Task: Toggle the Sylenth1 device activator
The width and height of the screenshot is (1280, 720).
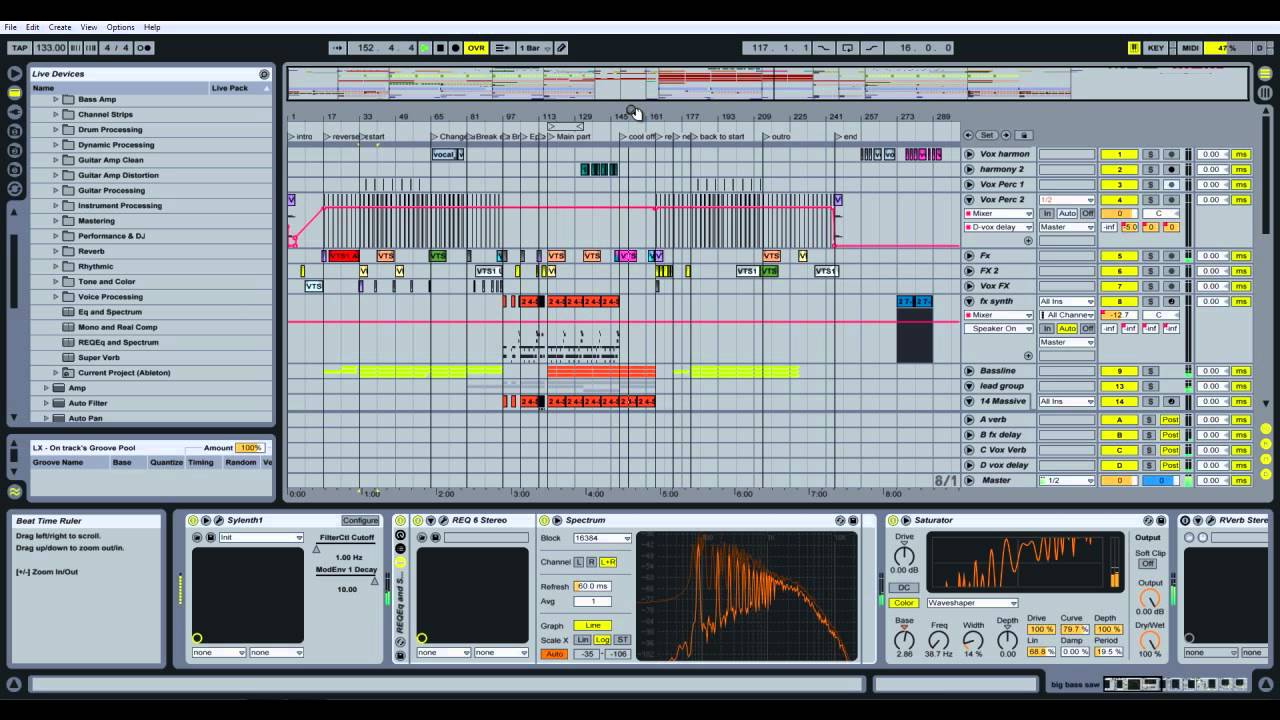Action: point(193,520)
